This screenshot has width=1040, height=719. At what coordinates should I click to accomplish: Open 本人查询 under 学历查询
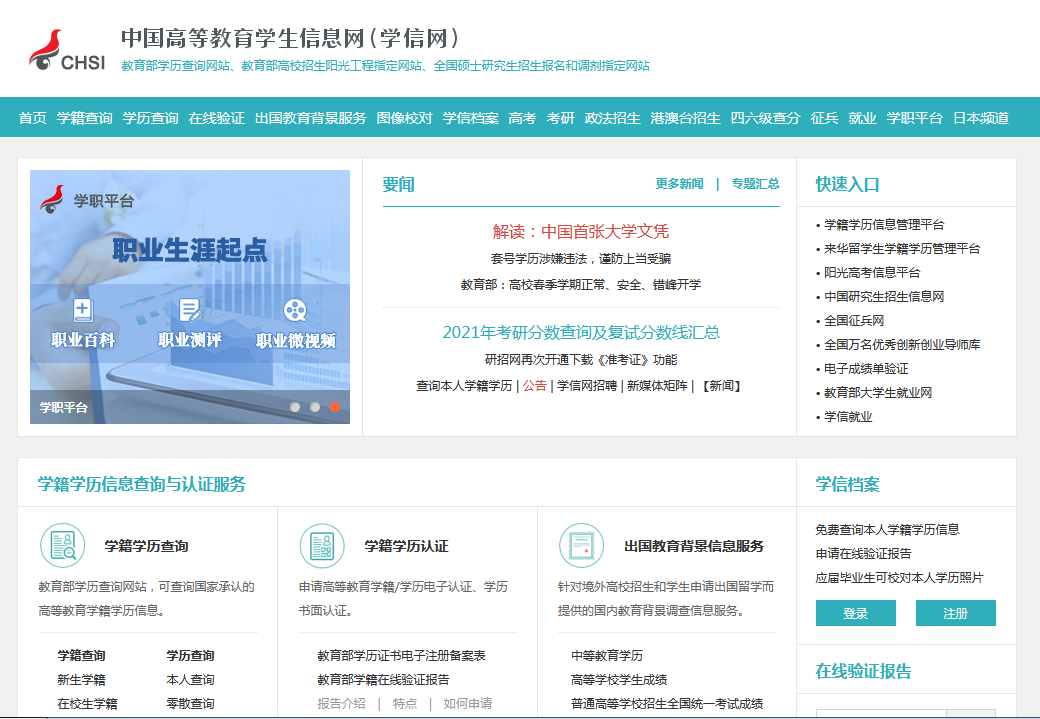[x=190, y=679]
